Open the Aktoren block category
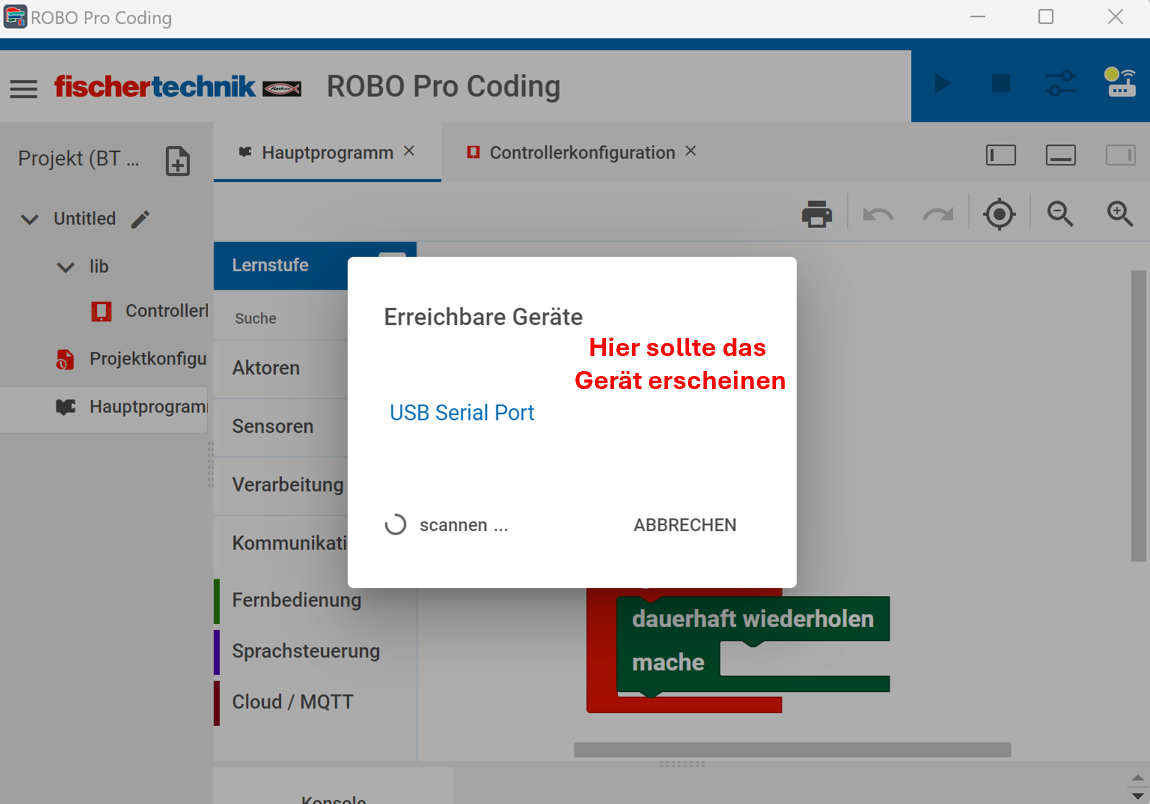The image size is (1150, 804). tap(281, 368)
